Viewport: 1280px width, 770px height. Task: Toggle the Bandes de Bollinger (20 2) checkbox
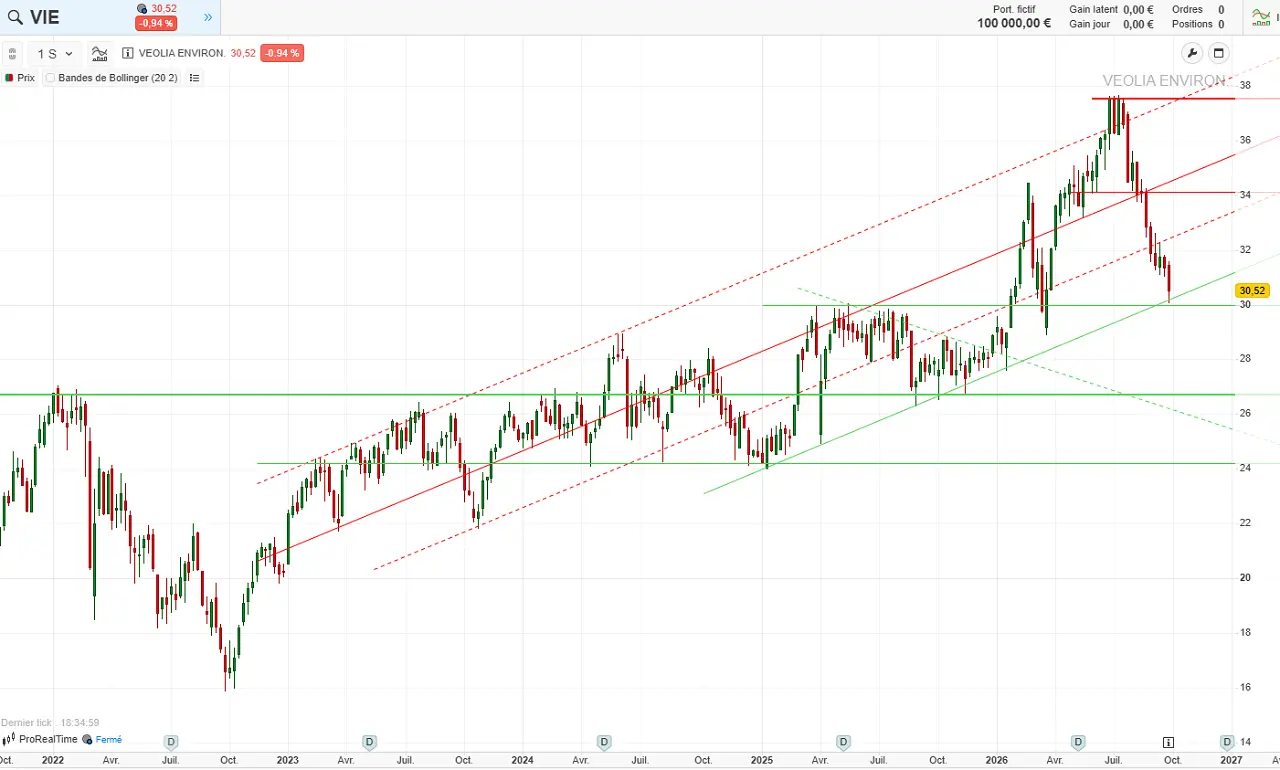(x=50, y=77)
